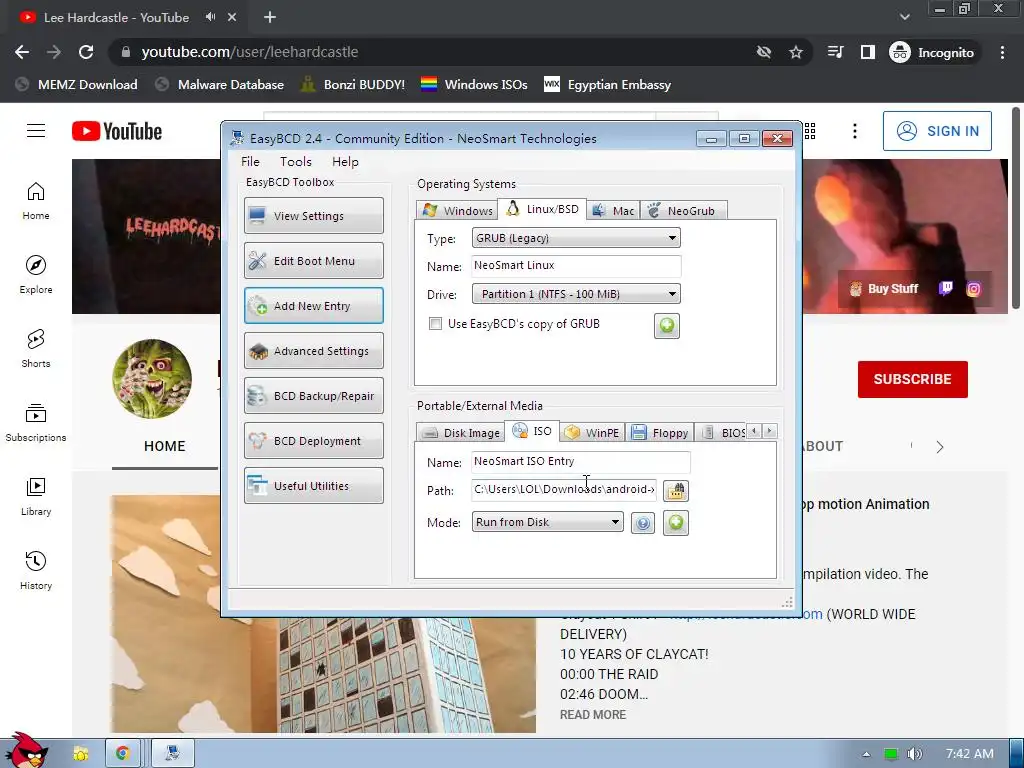Open YouTube settings three-dot menu
The height and width of the screenshot is (768, 1024).
(x=854, y=131)
